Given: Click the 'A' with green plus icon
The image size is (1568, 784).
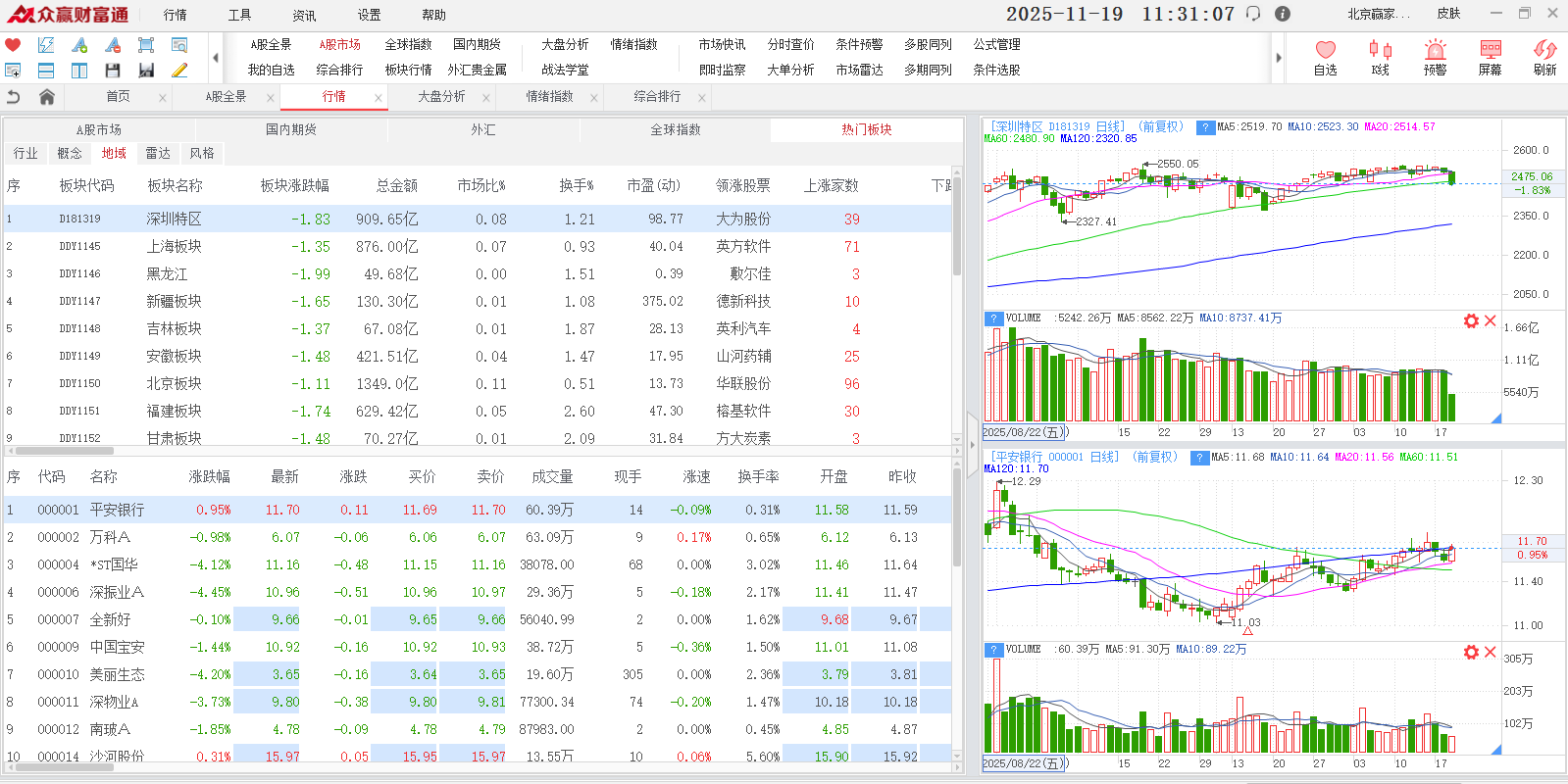Looking at the screenshot, I should [79, 45].
